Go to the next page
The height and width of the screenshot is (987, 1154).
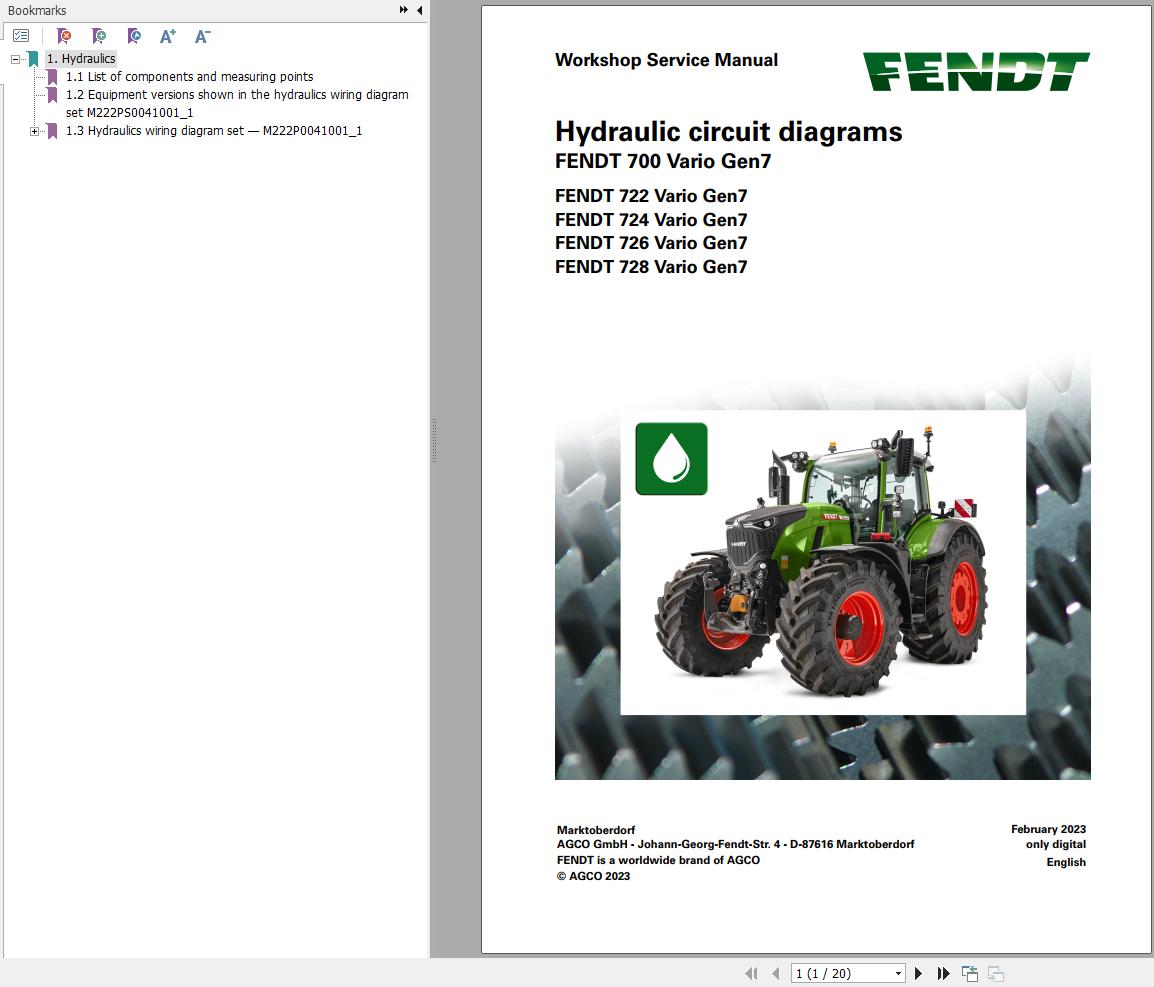tap(918, 973)
